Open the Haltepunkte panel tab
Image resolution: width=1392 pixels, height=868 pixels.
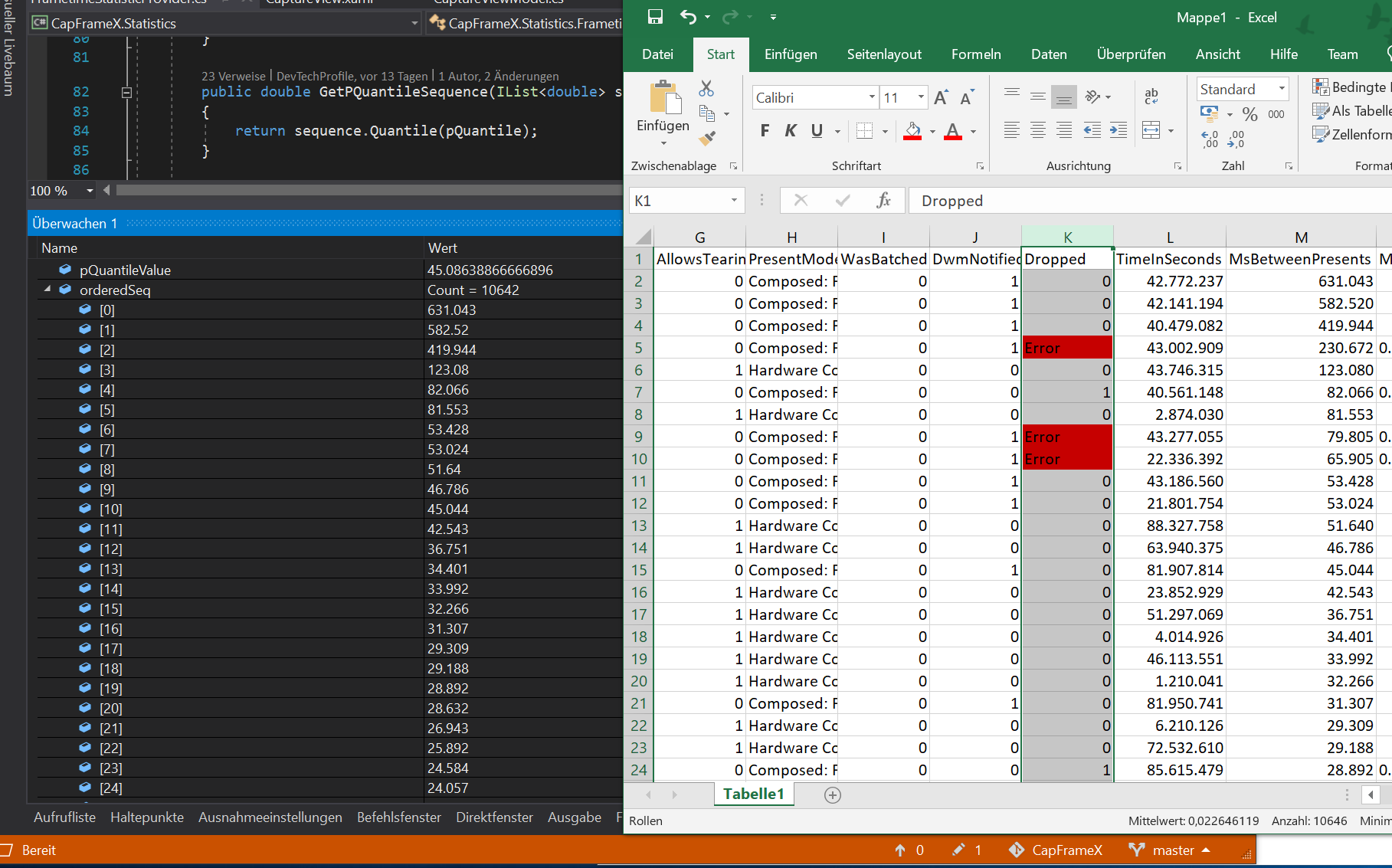coord(147,817)
